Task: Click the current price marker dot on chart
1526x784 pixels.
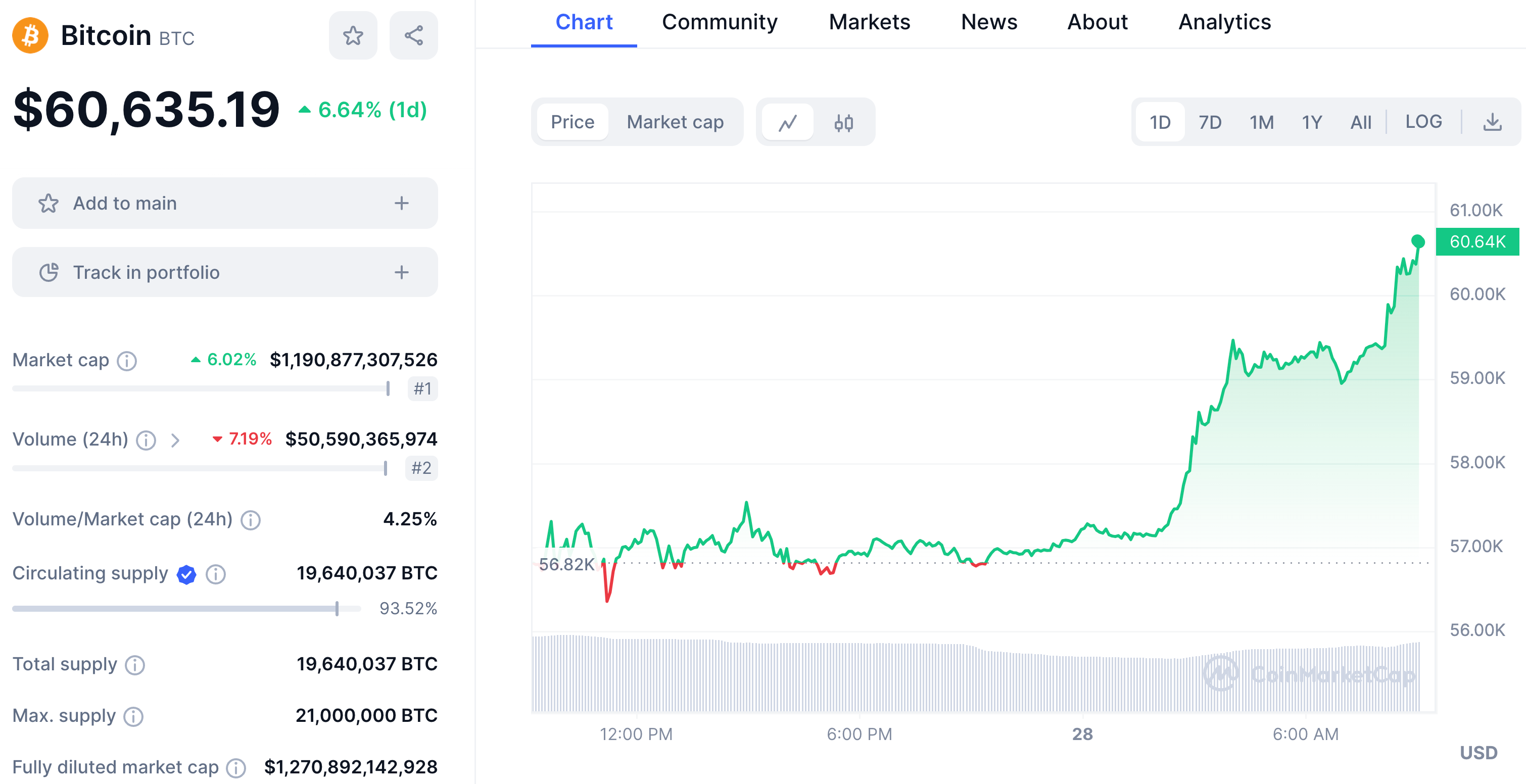Action: [1417, 241]
